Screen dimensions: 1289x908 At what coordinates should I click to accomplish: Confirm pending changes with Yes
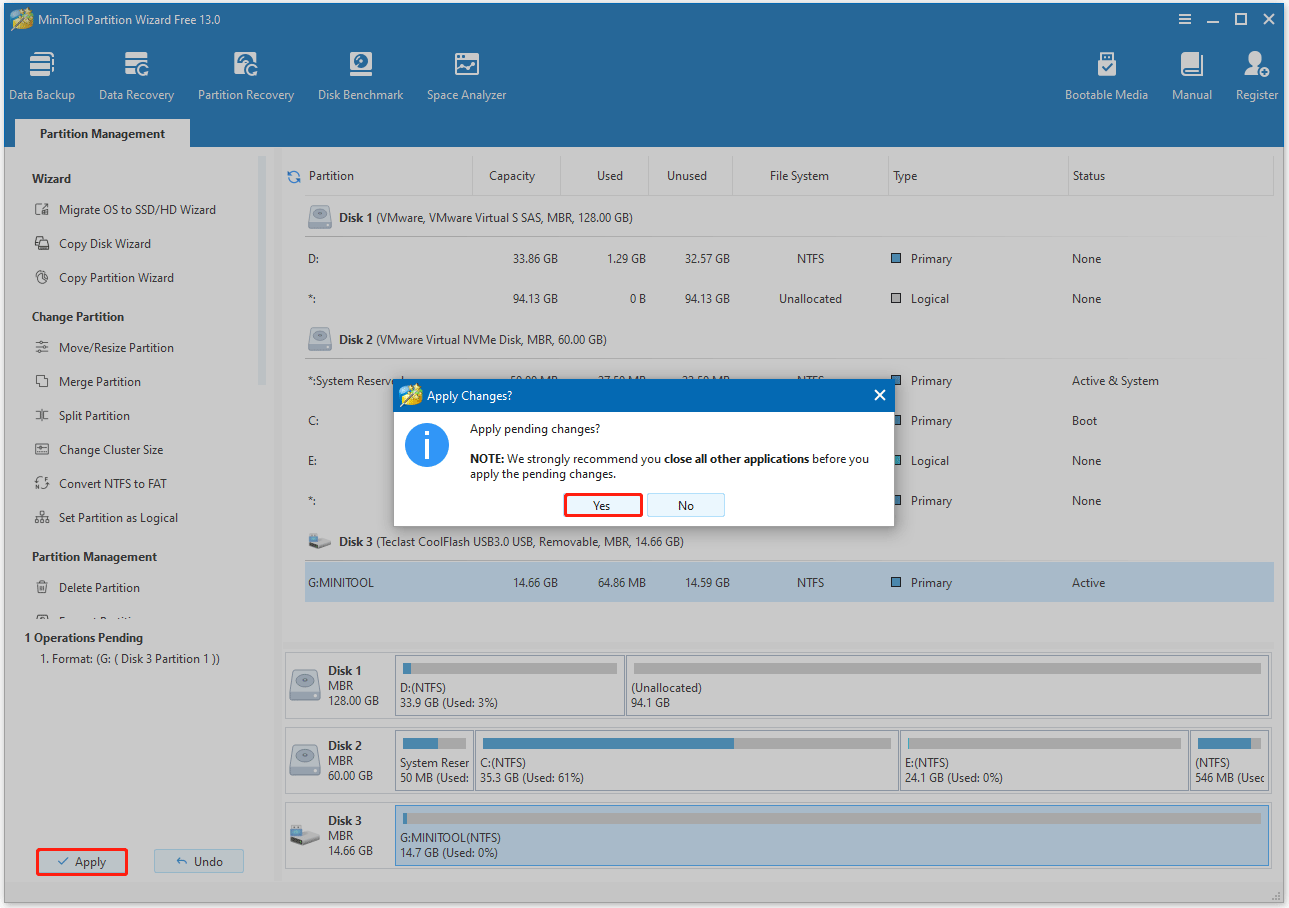coord(601,505)
